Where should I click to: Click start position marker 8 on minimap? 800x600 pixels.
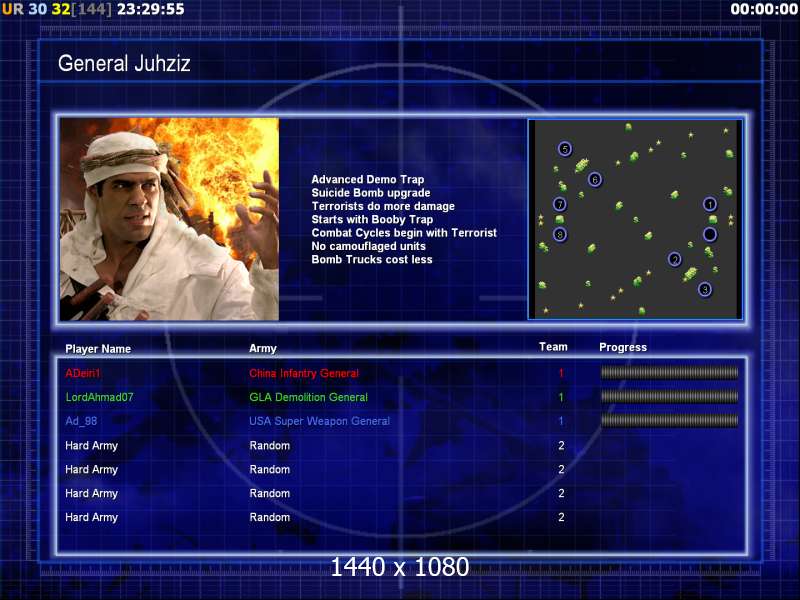point(560,235)
